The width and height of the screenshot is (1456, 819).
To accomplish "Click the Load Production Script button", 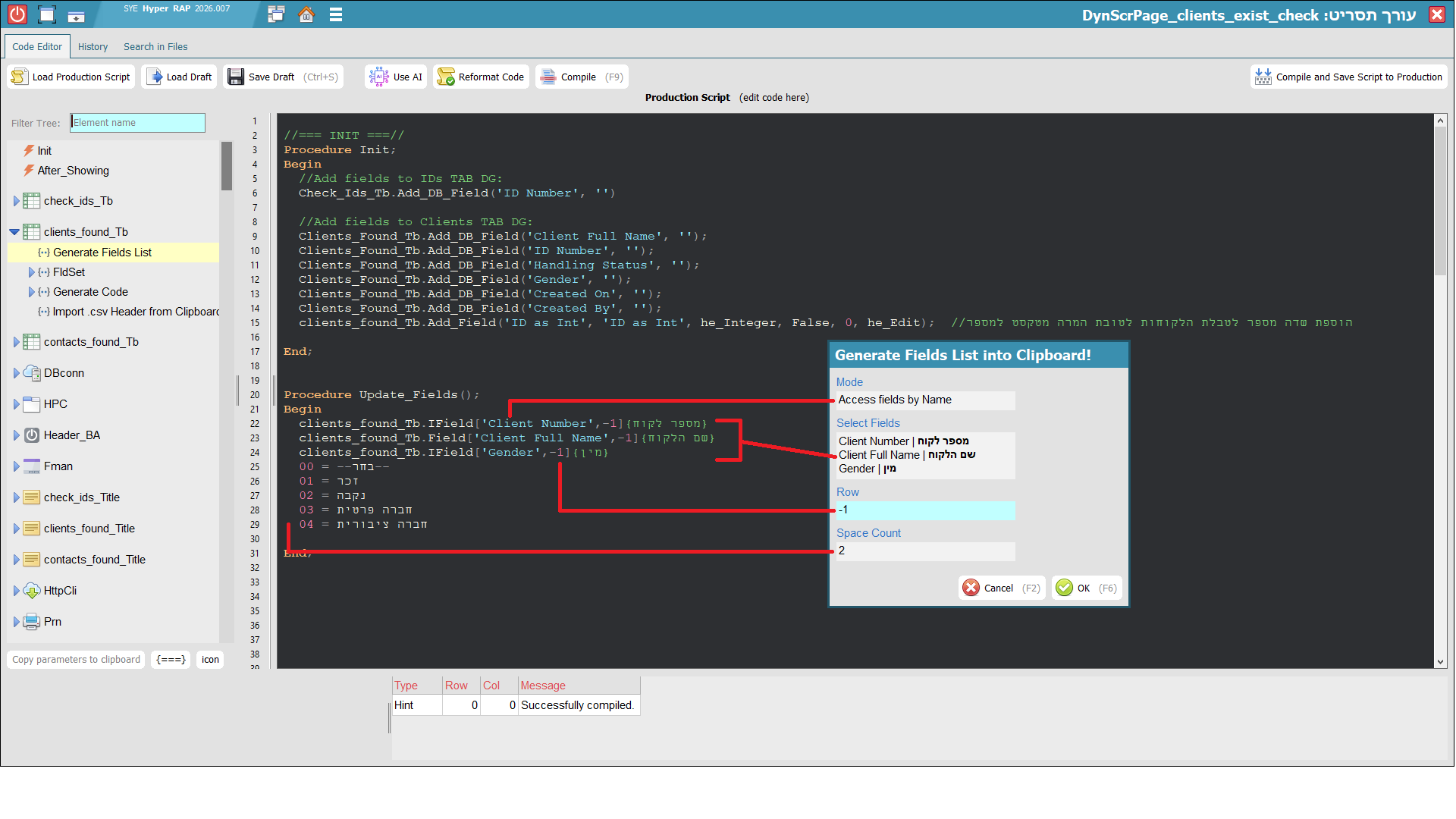I will click(x=71, y=77).
